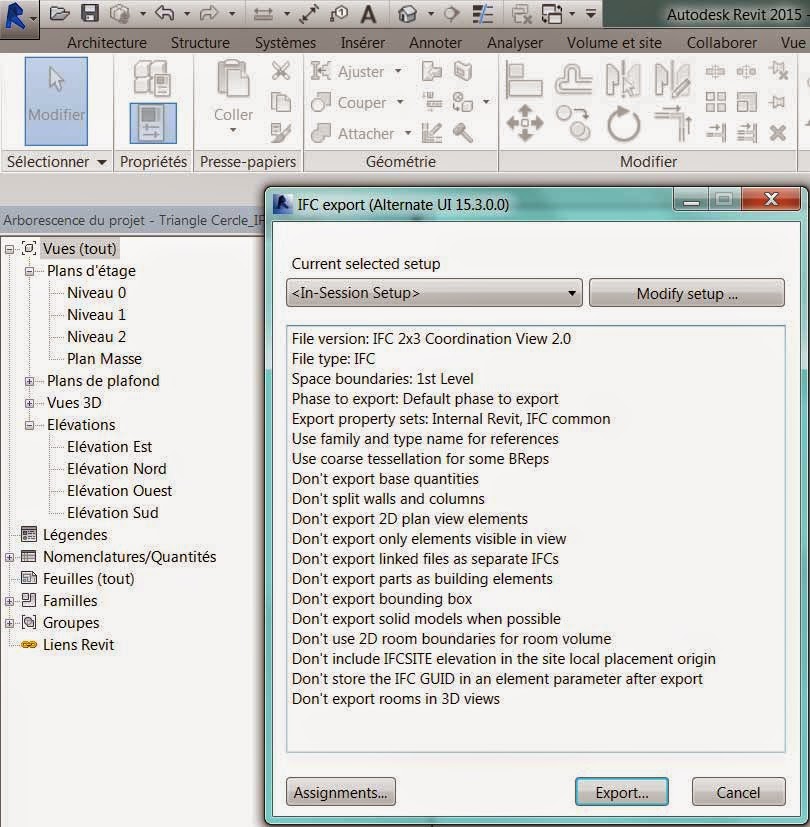
Task: Open the Sélectionner dropdown
Action: [x=56, y=161]
